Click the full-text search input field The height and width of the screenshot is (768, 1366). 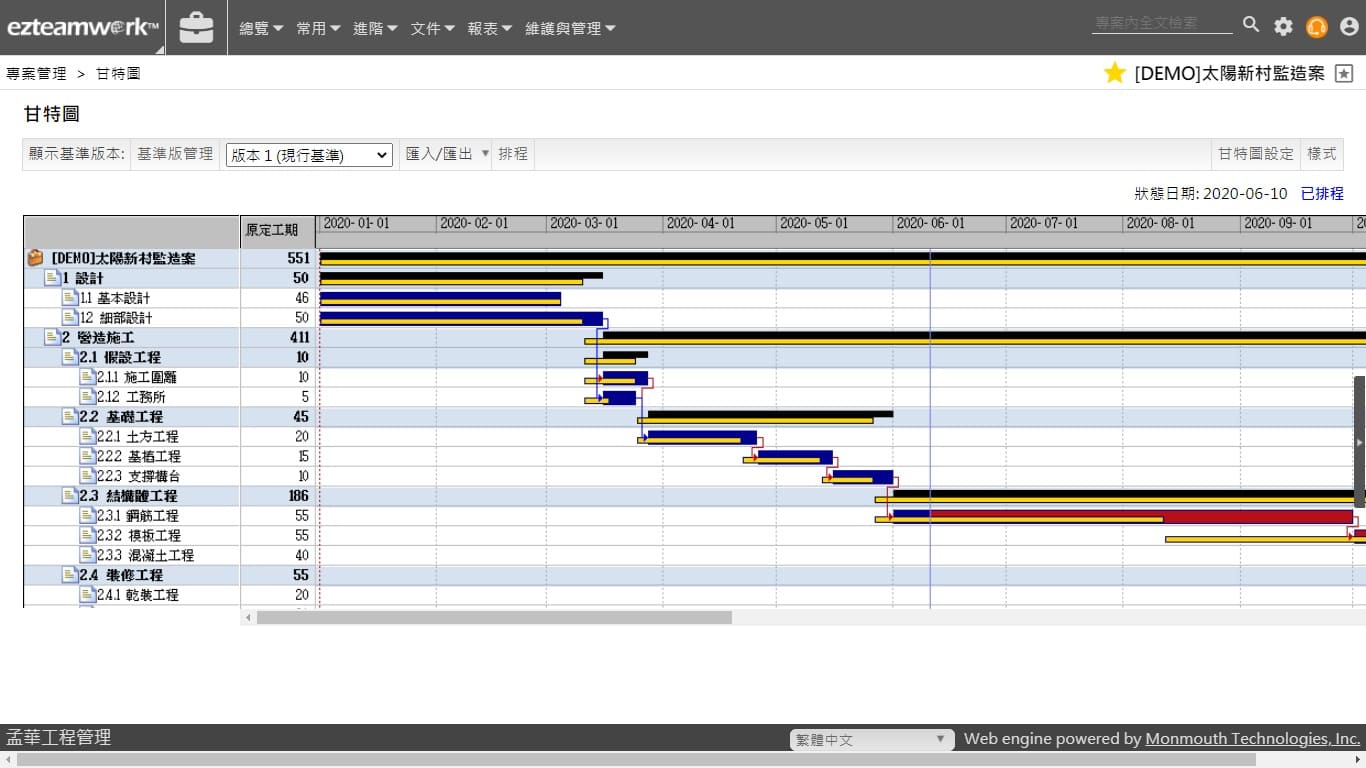point(1161,23)
